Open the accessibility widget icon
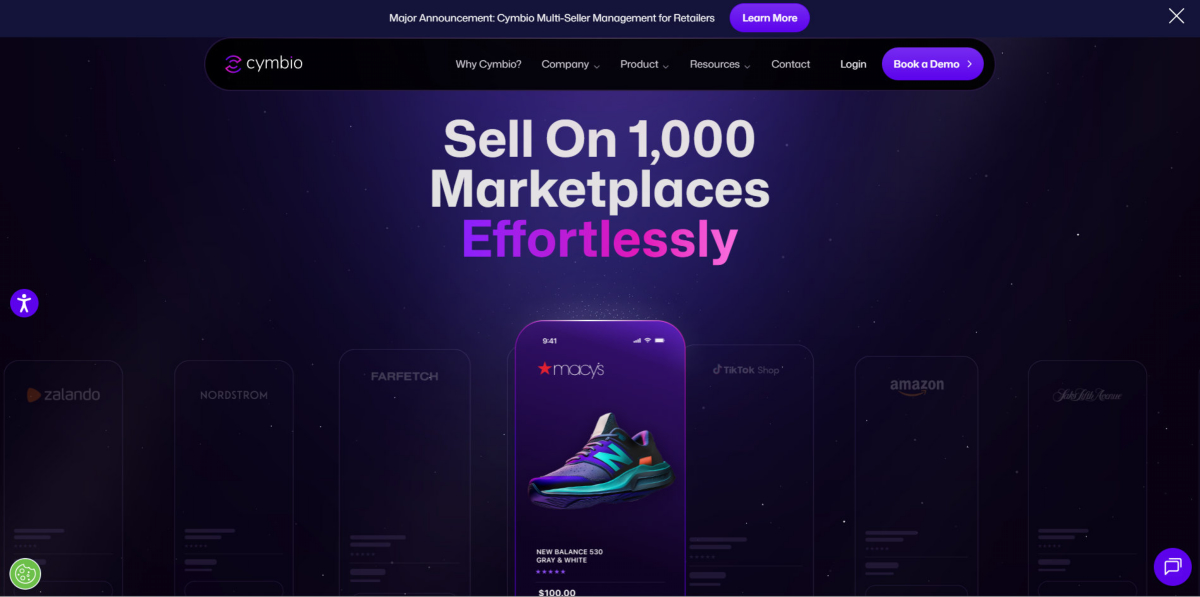 coord(24,303)
